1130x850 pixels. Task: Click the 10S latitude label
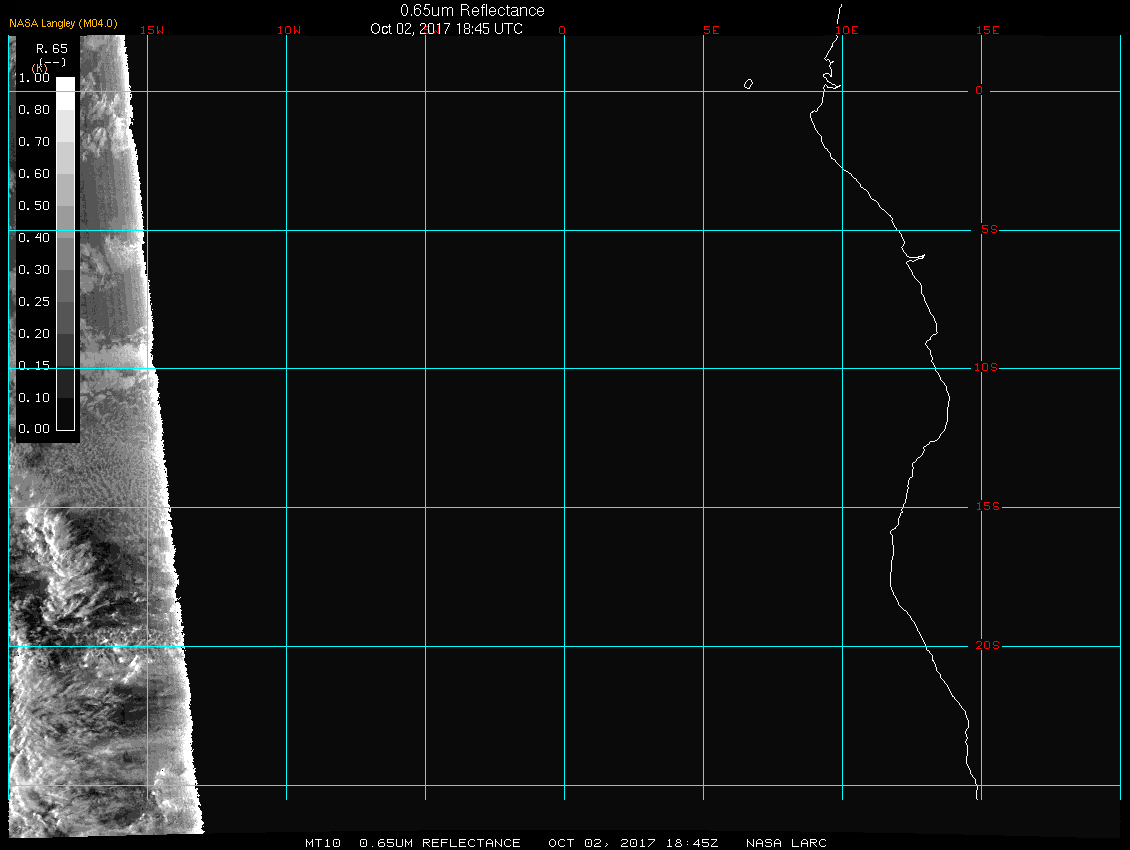tap(986, 368)
